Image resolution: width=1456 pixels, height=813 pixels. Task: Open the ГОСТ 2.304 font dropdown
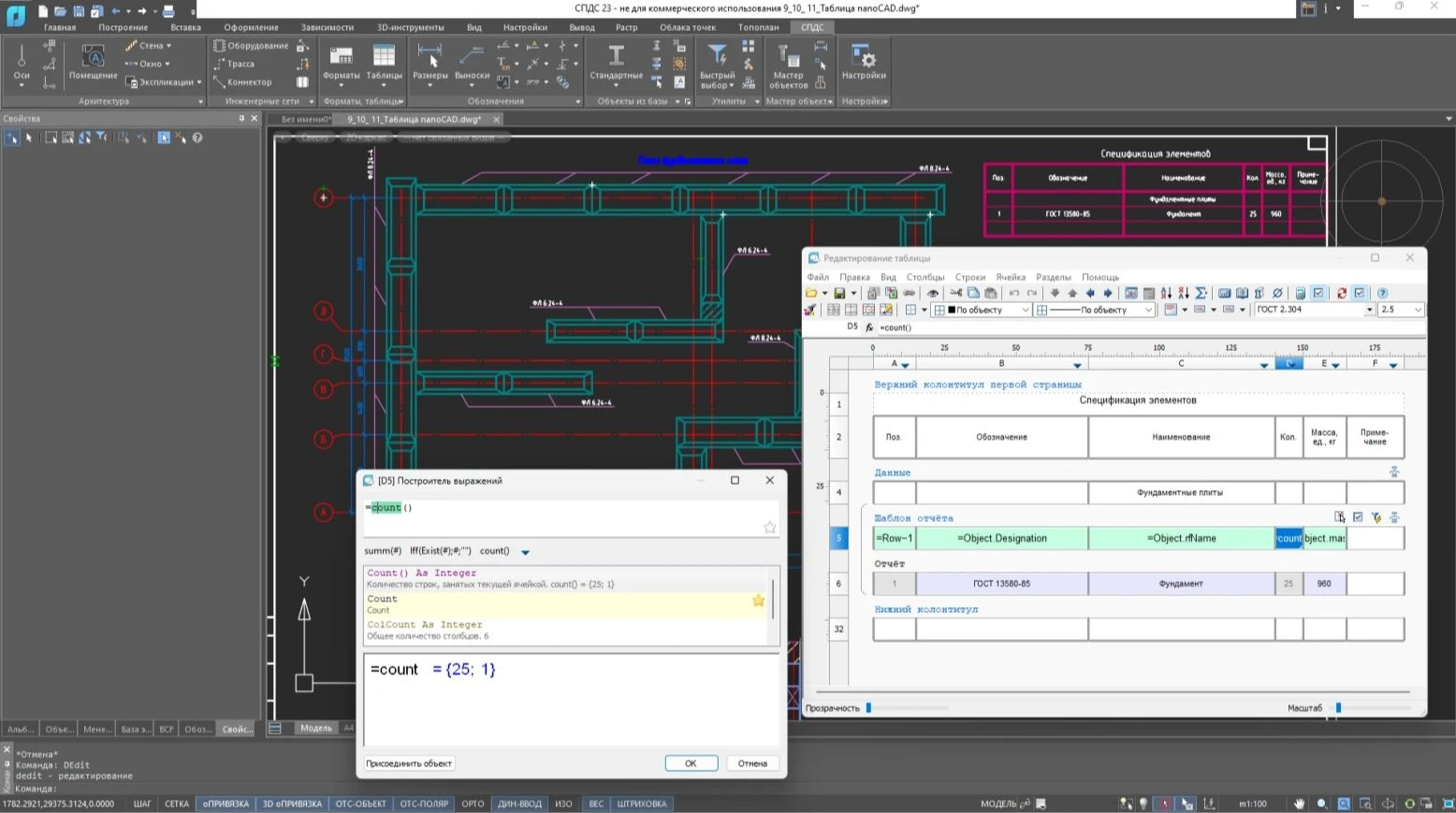coord(1369,310)
